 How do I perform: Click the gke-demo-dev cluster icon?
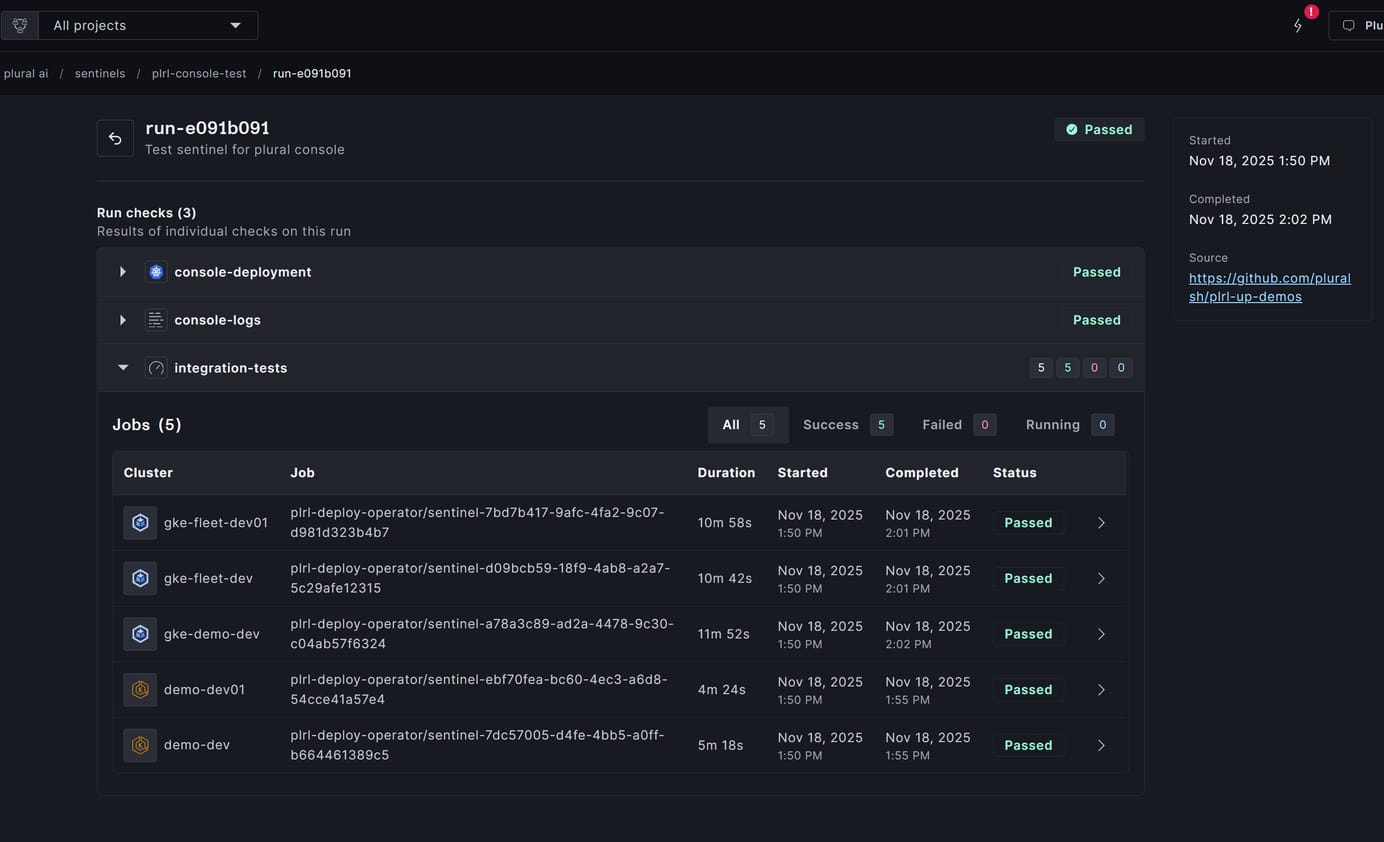pos(140,634)
